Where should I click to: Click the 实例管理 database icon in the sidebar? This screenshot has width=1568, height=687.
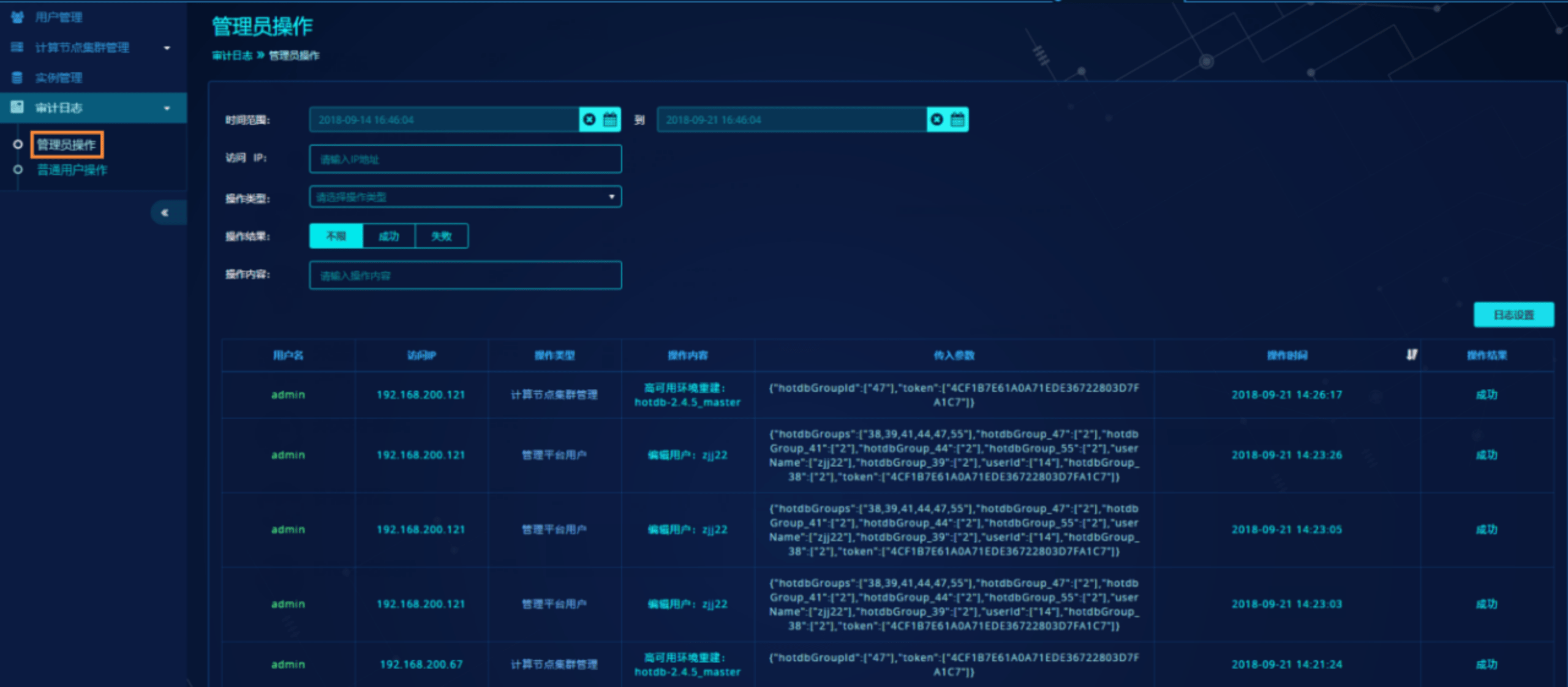(x=17, y=78)
